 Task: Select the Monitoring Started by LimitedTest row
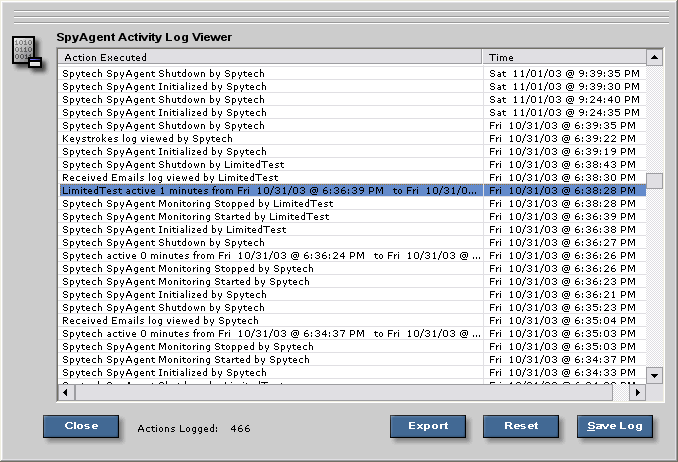click(352, 216)
